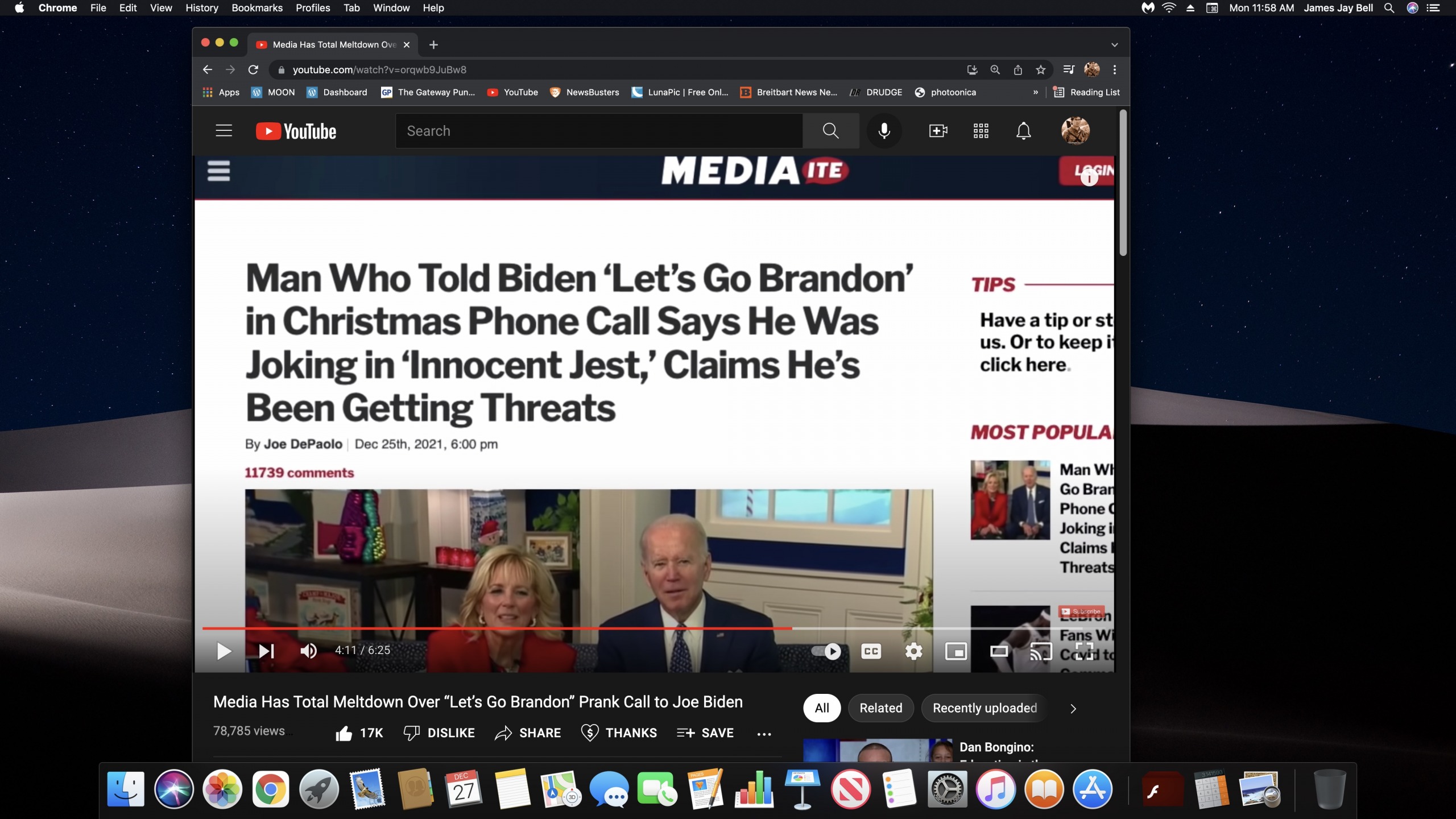Save video with SAVE button
1456x819 pixels.
click(x=705, y=733)
